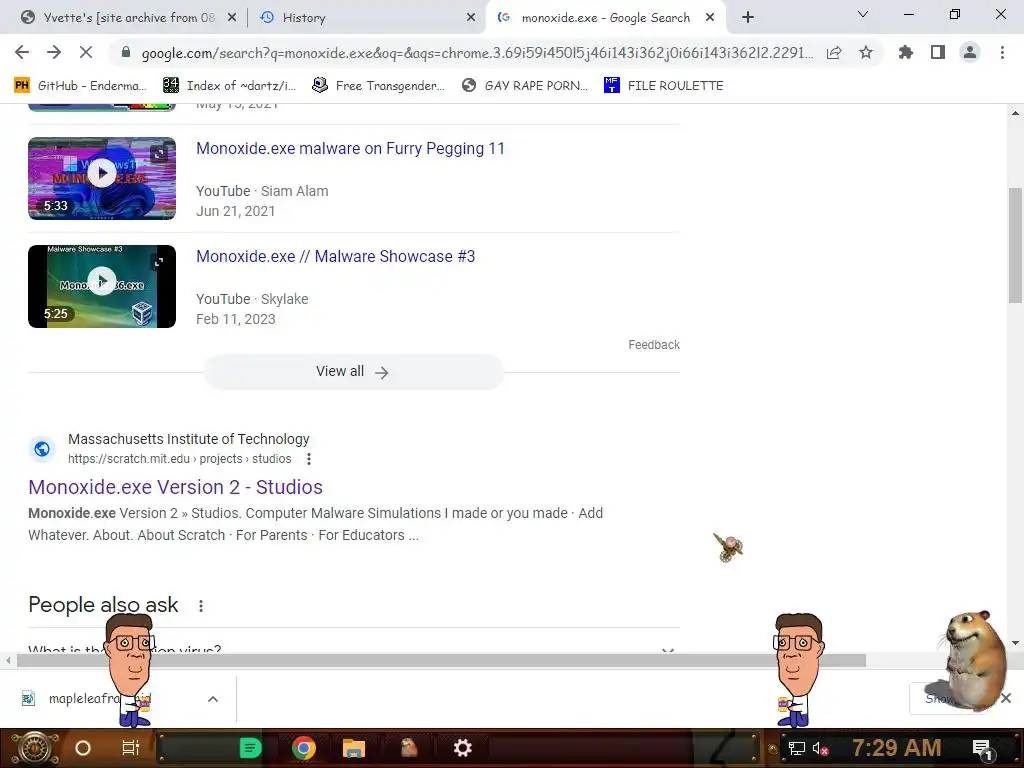This screenshot has width=1024, height=768.
Task: Click the muted volume icon in tray
Action: [820, 748]
